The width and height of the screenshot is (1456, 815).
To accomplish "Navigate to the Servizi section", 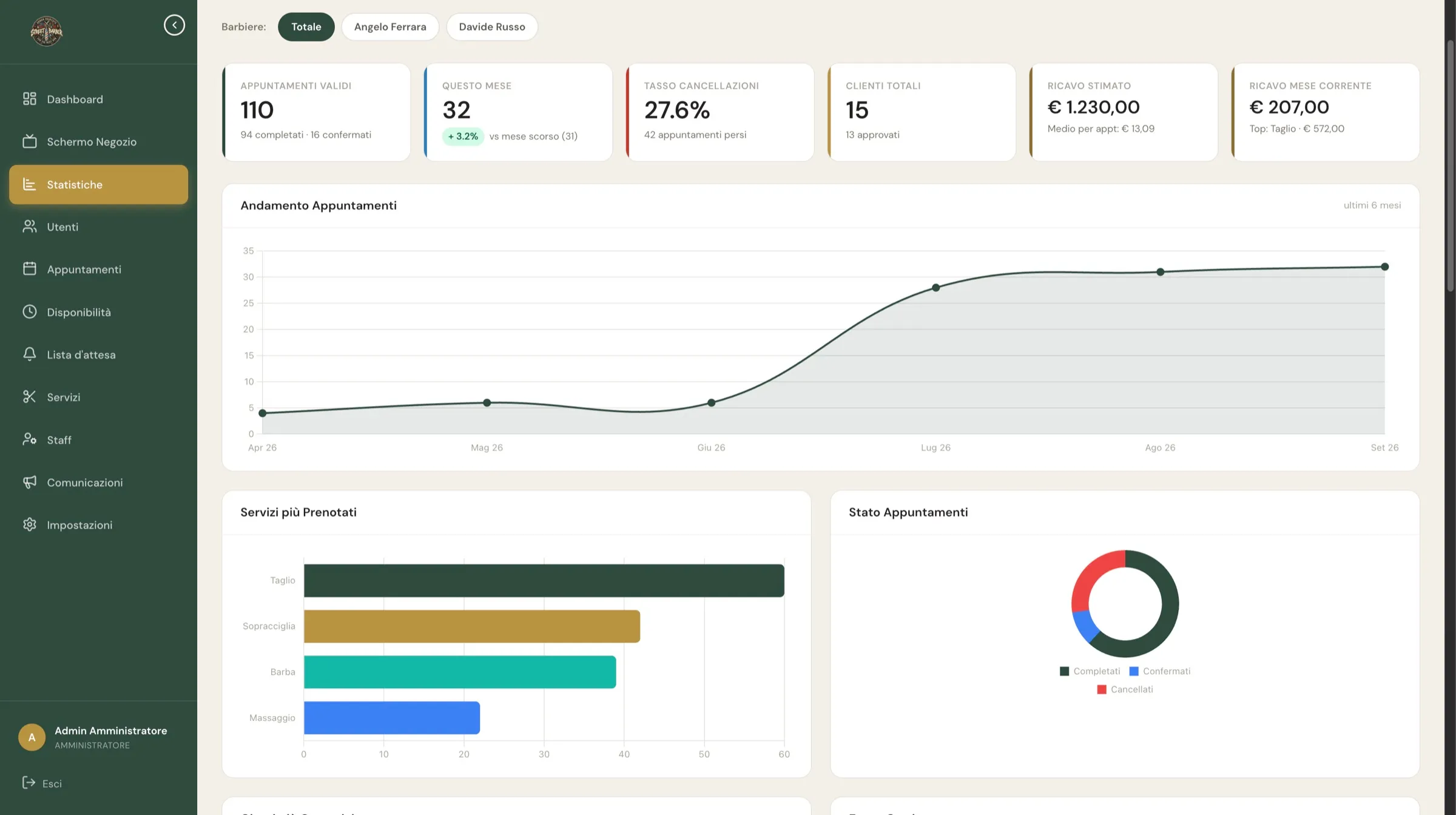I will pos(98,397).
